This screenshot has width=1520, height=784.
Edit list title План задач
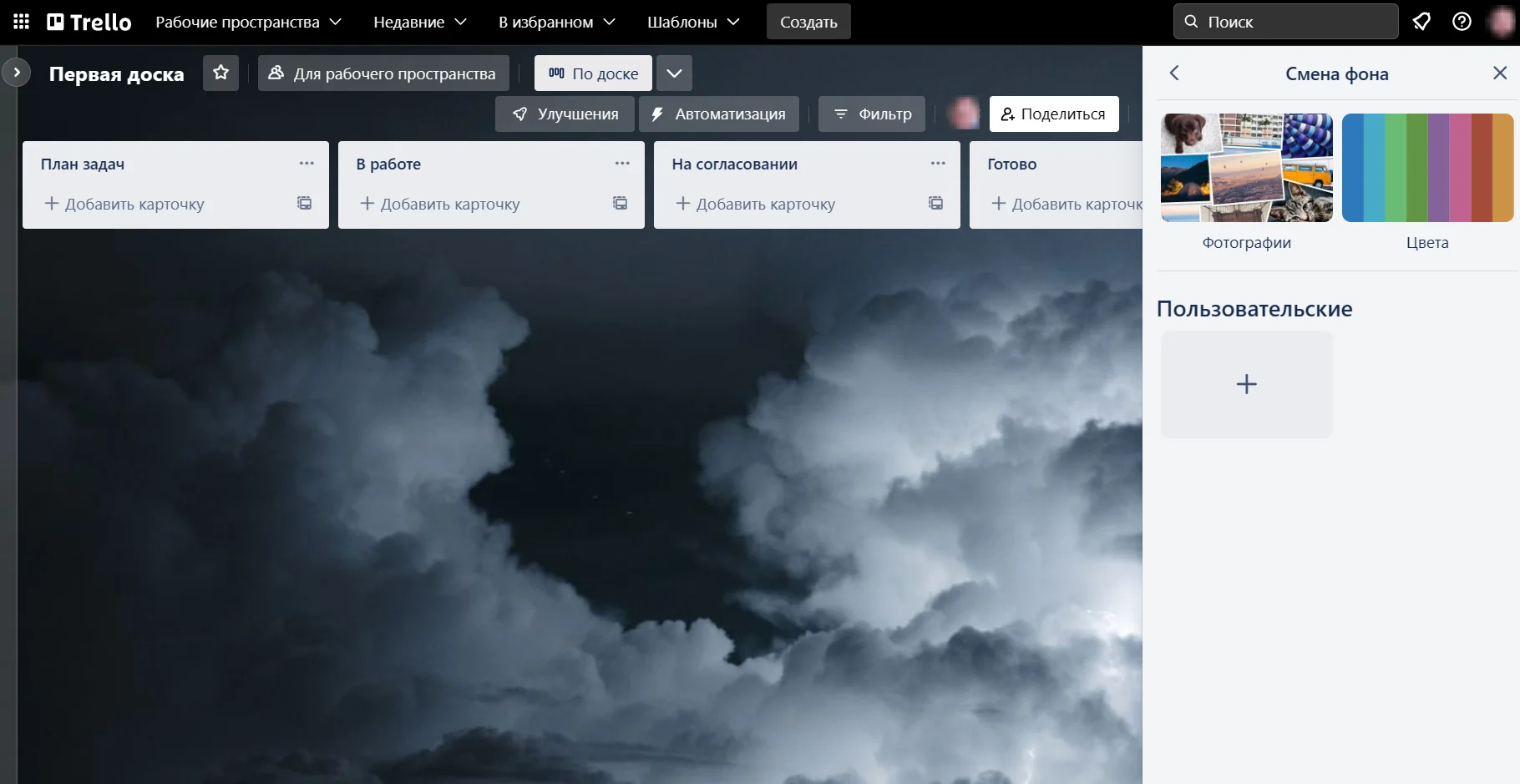(83, 164)
